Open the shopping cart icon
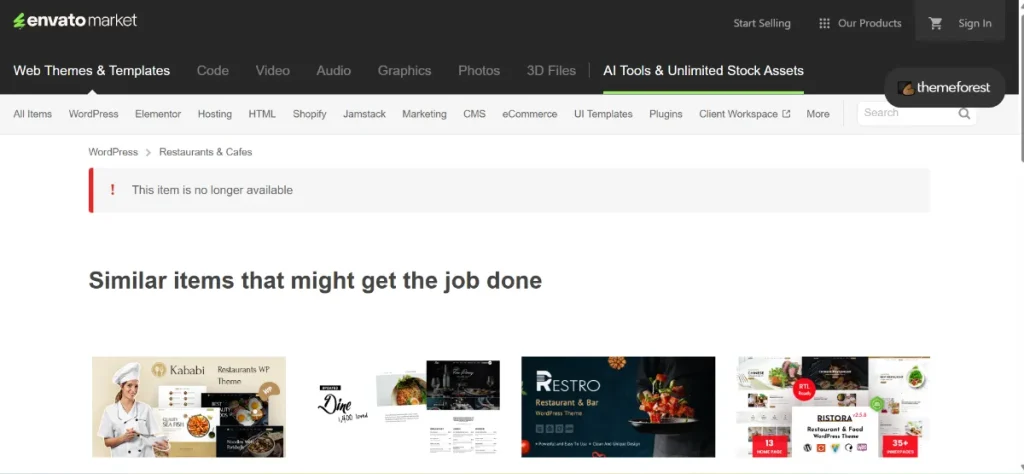Viewport: 1024px width, 474px height. tap(936, 24)
